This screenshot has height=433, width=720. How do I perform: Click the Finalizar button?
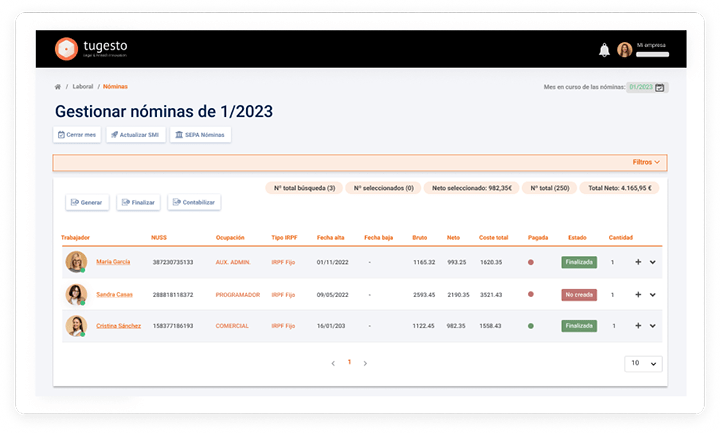tap(138, 202)
